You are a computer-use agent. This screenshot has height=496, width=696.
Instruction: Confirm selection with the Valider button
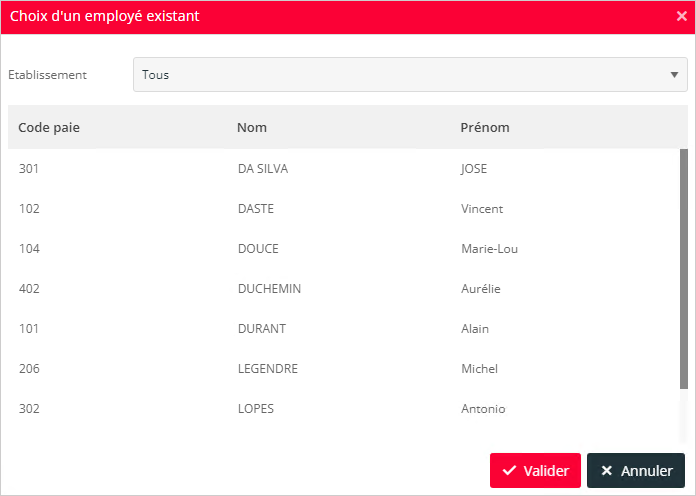[x=535, y=470]
